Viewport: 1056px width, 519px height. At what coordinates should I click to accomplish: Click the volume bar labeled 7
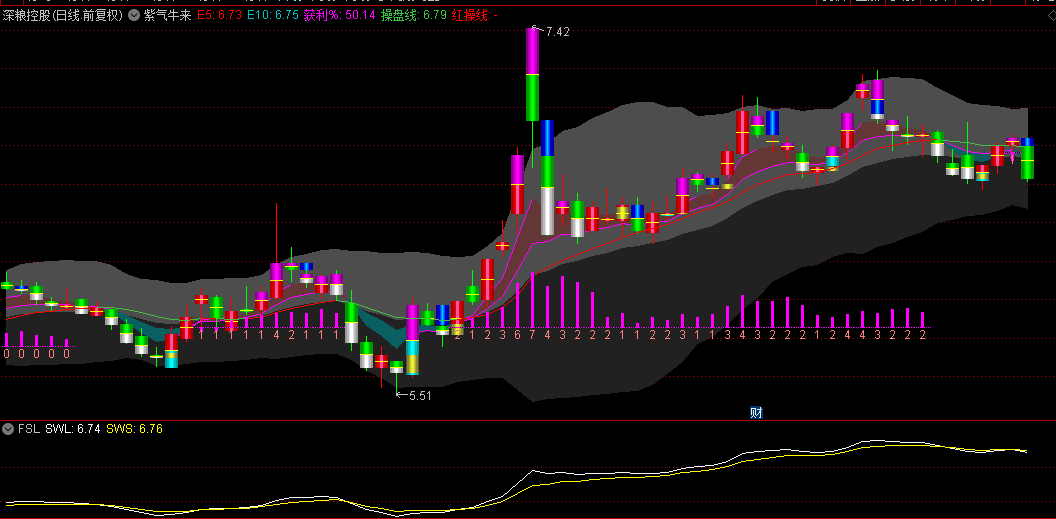click(532, 300)
